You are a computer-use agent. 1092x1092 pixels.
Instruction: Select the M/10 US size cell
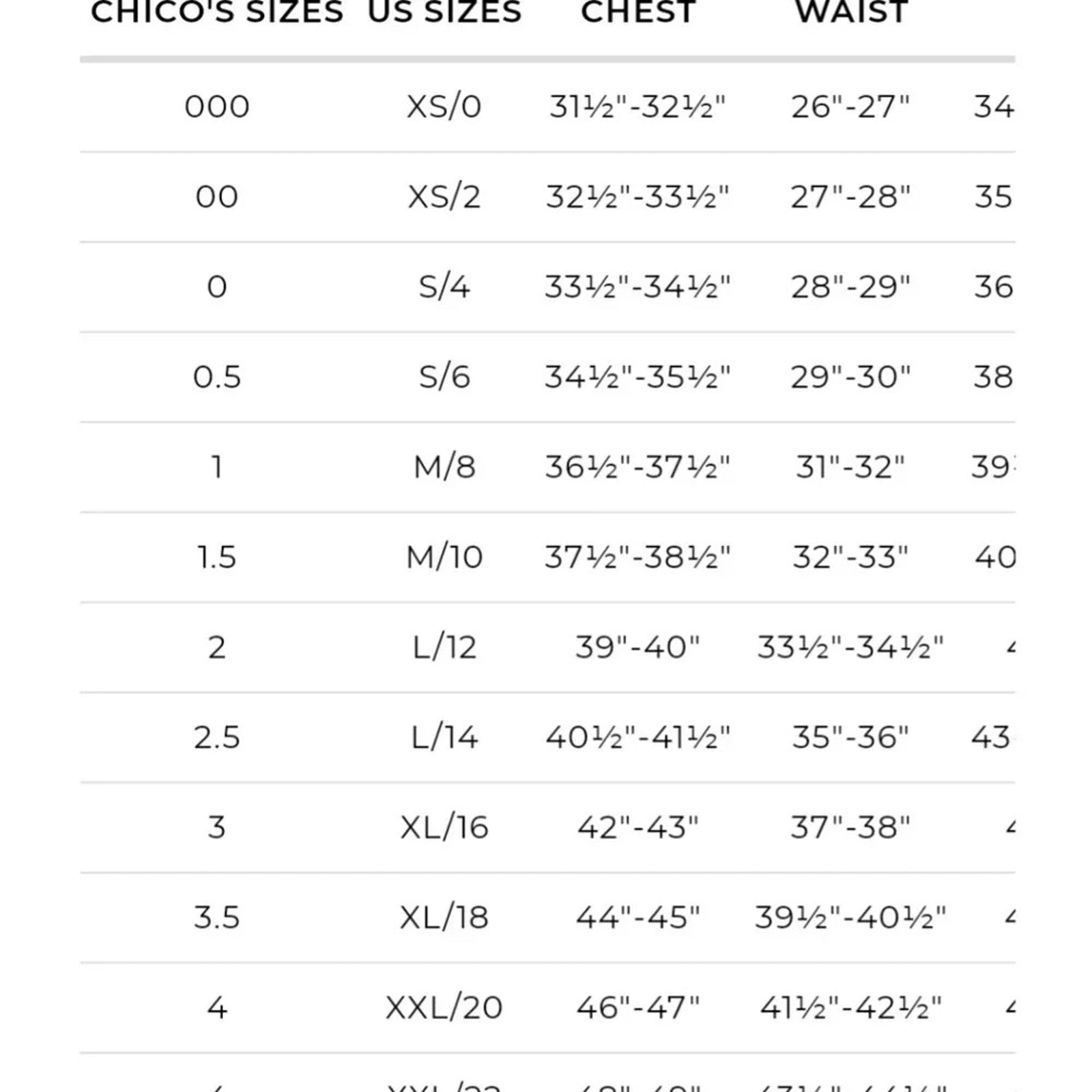[444, 557]
